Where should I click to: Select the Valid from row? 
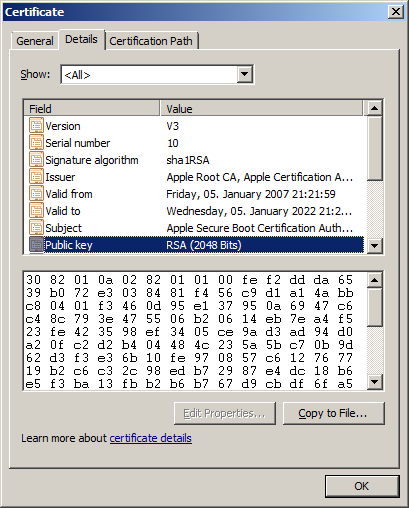pyautogui.click(x=194, y=194)
